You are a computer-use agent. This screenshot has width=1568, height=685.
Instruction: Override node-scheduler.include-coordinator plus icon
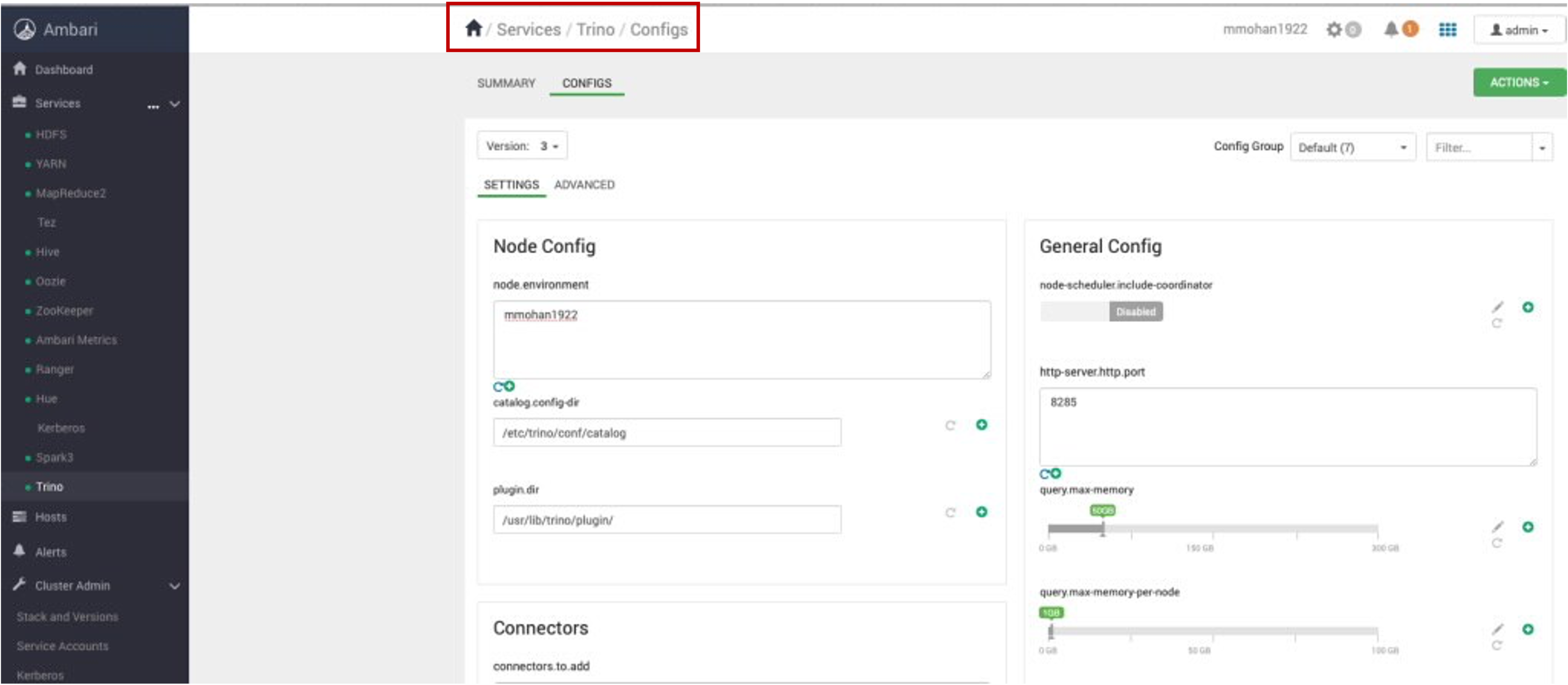(1528, 307)
